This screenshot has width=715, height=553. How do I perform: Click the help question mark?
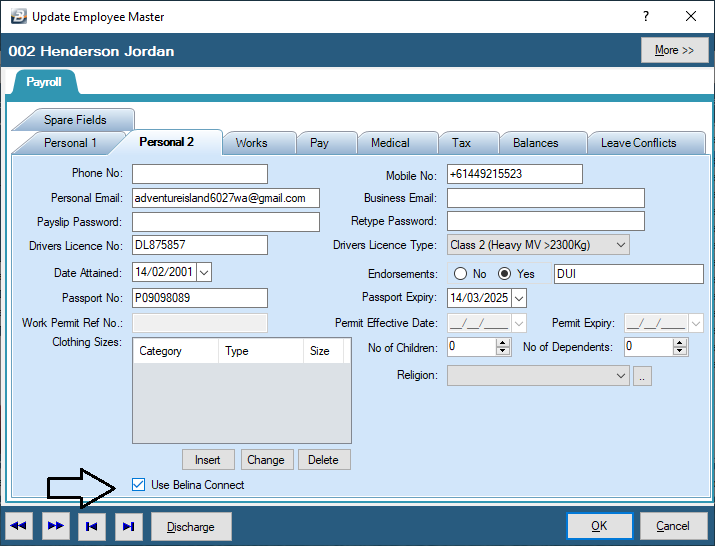point(646,16)
